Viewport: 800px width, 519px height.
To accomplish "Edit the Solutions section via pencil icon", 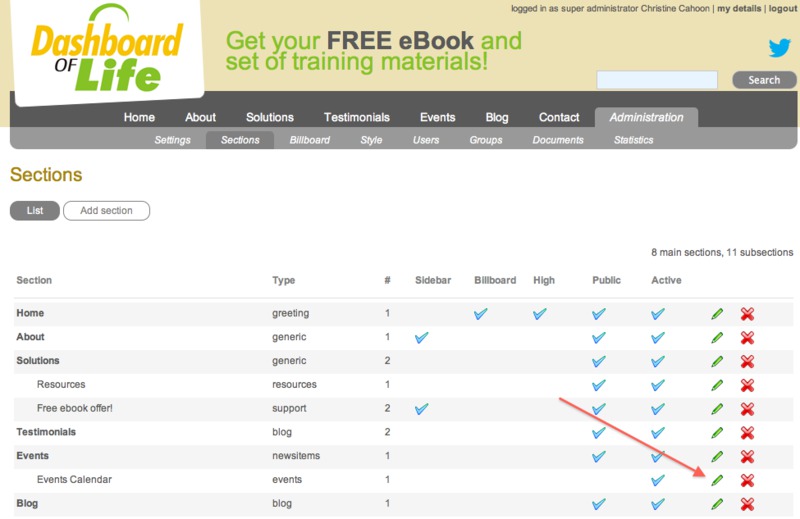I will coord(717,361).
